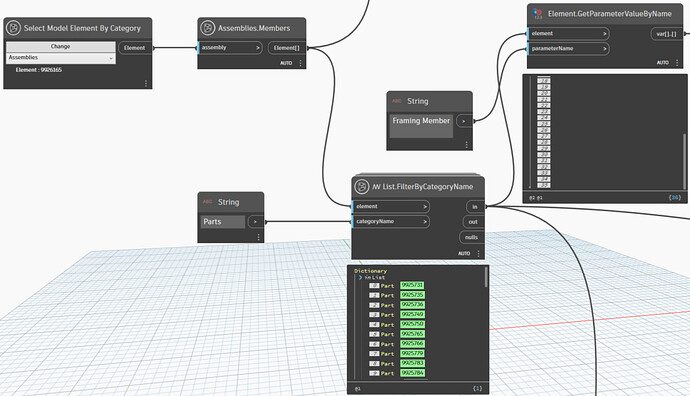Open the three-dot menu of the FilterByCategoryName node

pyautogui.click(x=478, y=253)
